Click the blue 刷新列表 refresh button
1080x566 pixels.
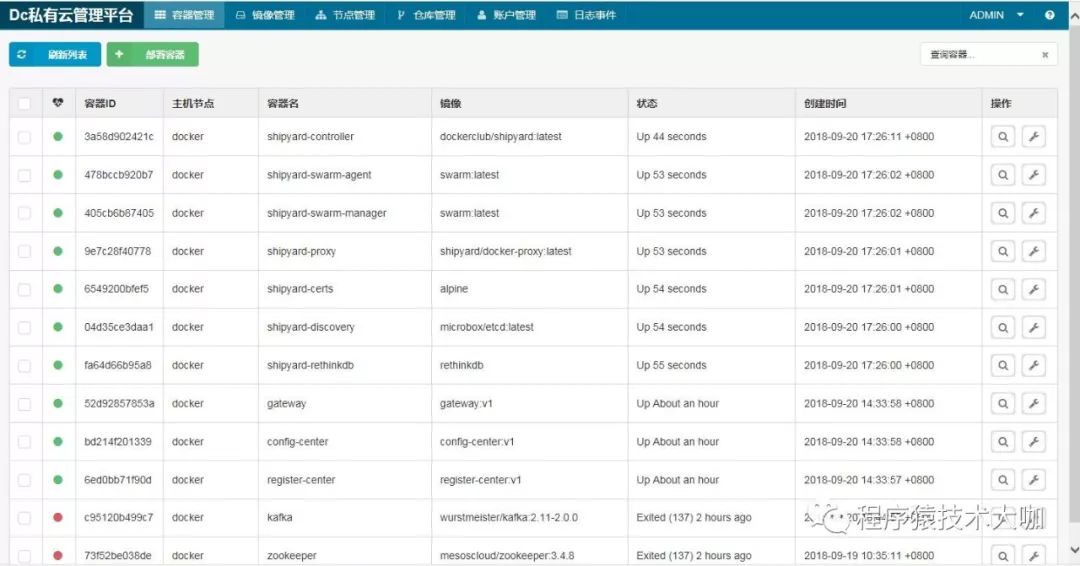click(x=55, y=54)
